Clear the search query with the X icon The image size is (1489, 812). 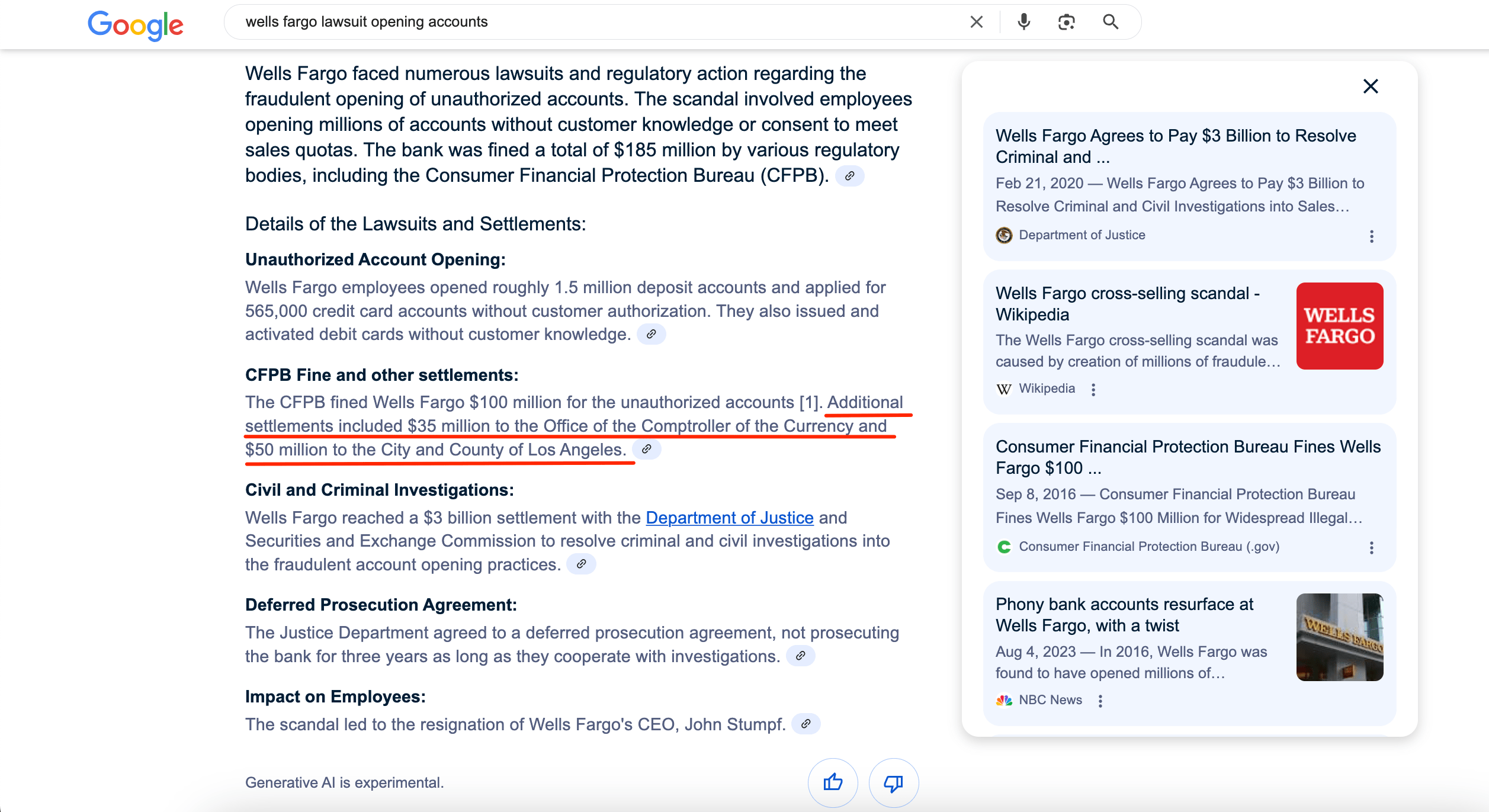click(x=977, y=22)
